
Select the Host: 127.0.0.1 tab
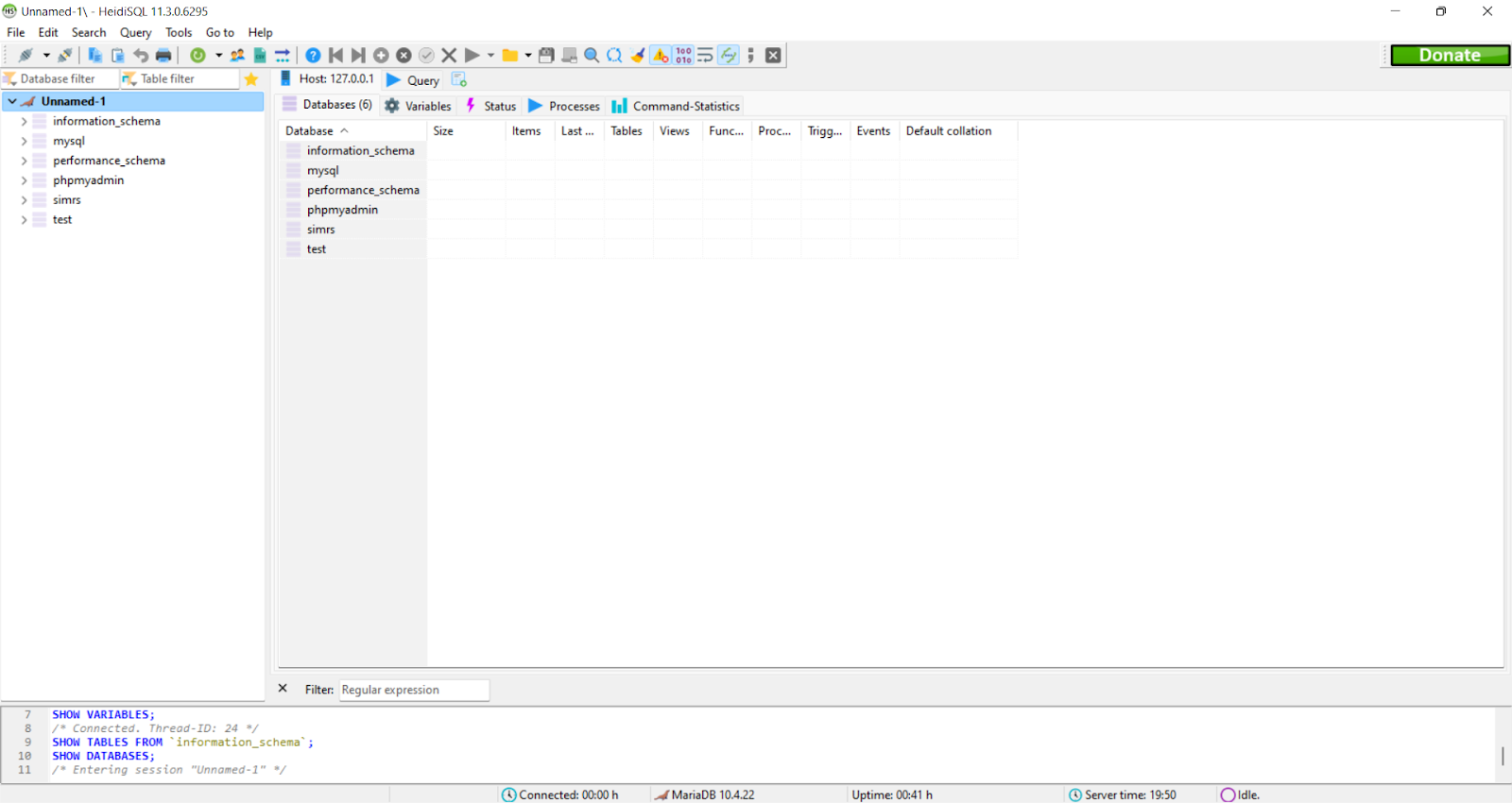(x=327, y=79)
